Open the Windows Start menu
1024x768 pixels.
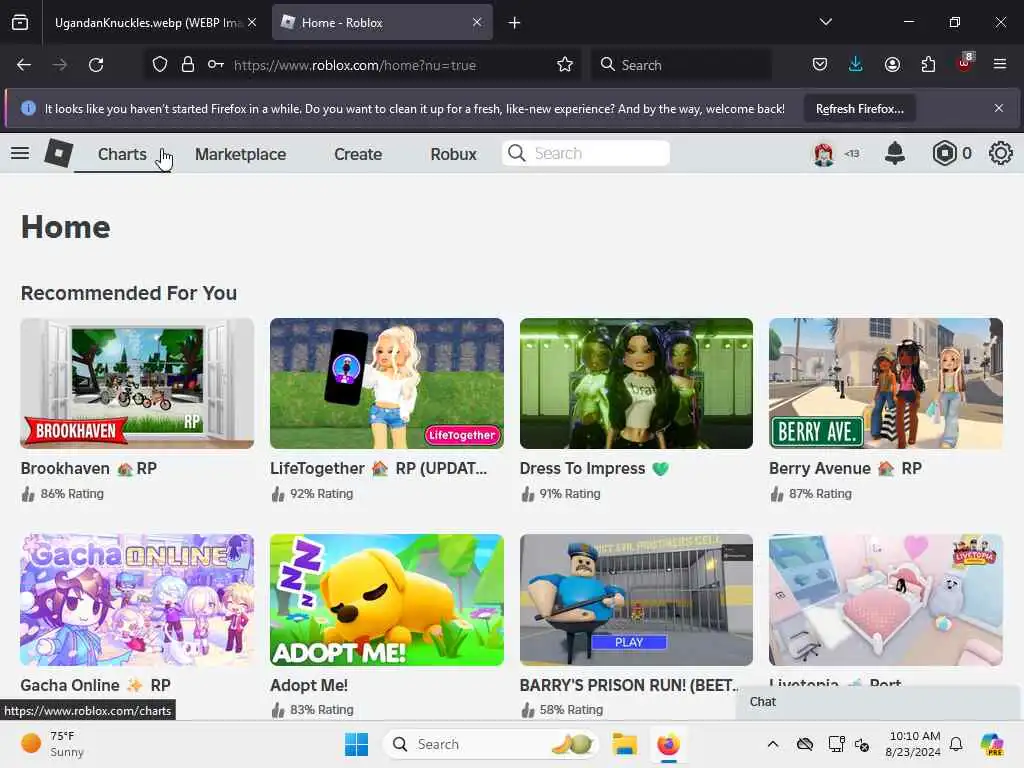coord(357,744)
